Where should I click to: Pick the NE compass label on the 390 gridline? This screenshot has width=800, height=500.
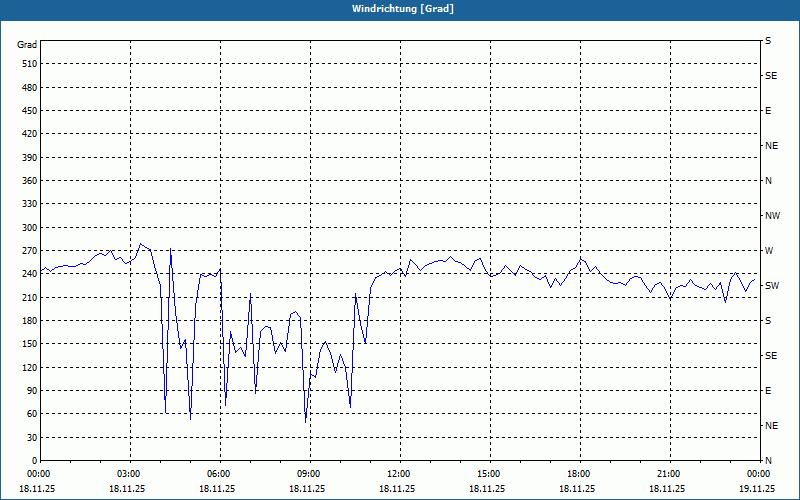[771, 146]
